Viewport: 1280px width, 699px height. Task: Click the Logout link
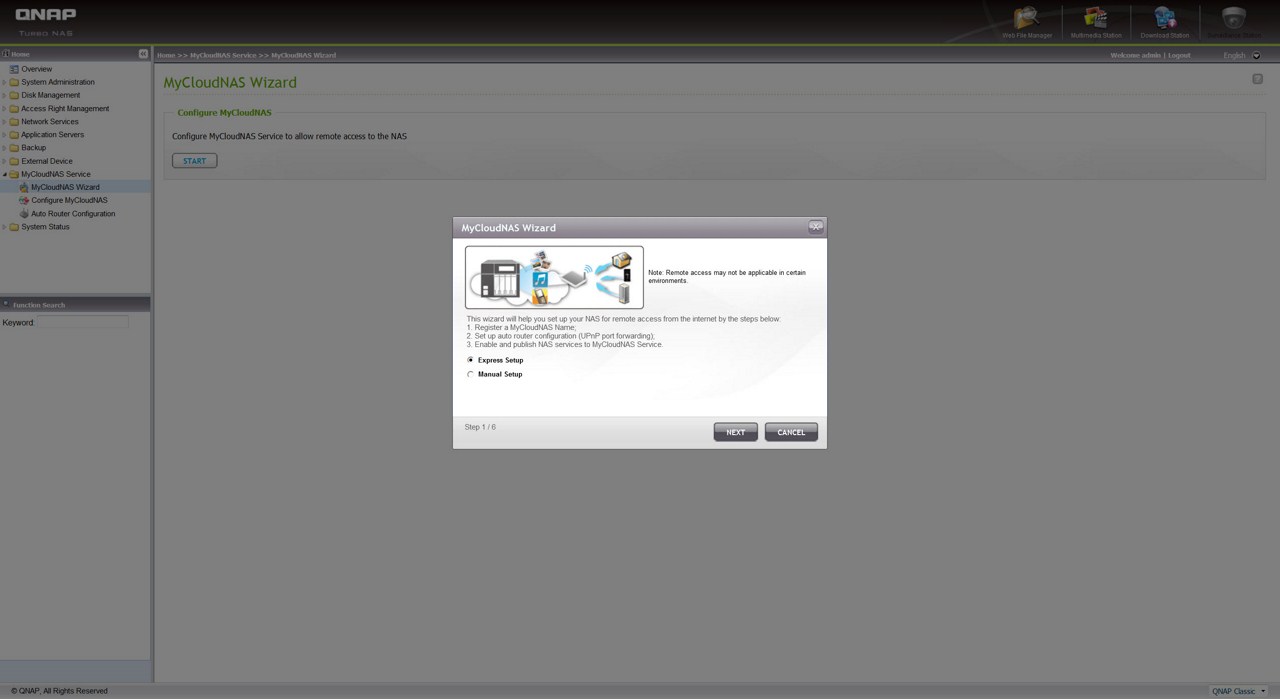click(1179, 55)
